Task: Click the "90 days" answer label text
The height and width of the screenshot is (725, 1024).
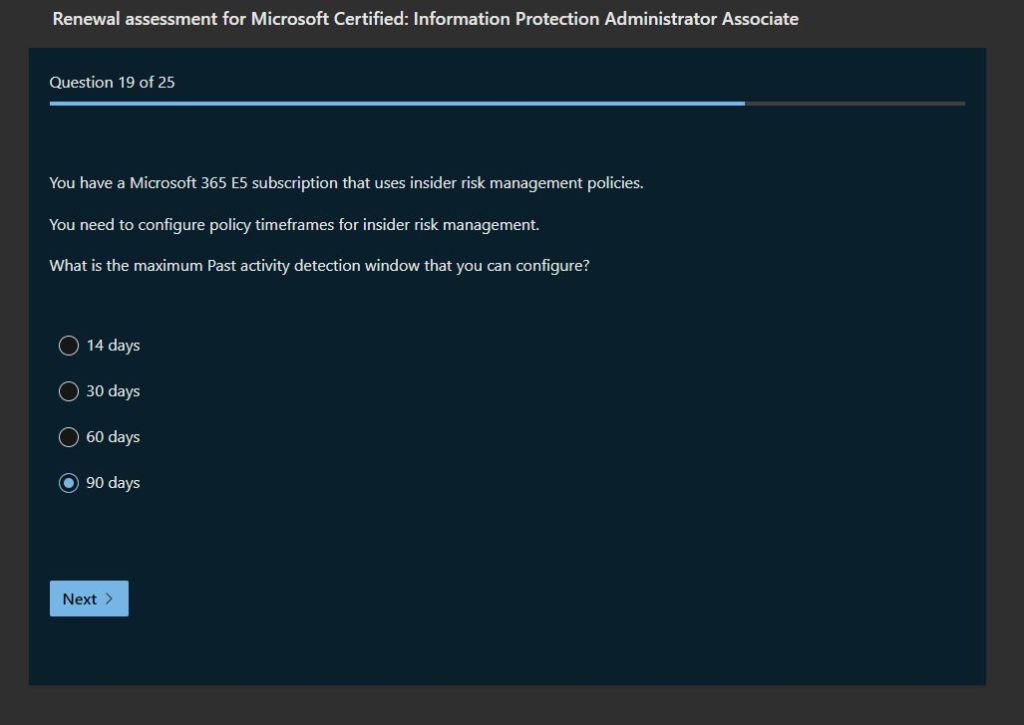Action: (x=113, y=483)
